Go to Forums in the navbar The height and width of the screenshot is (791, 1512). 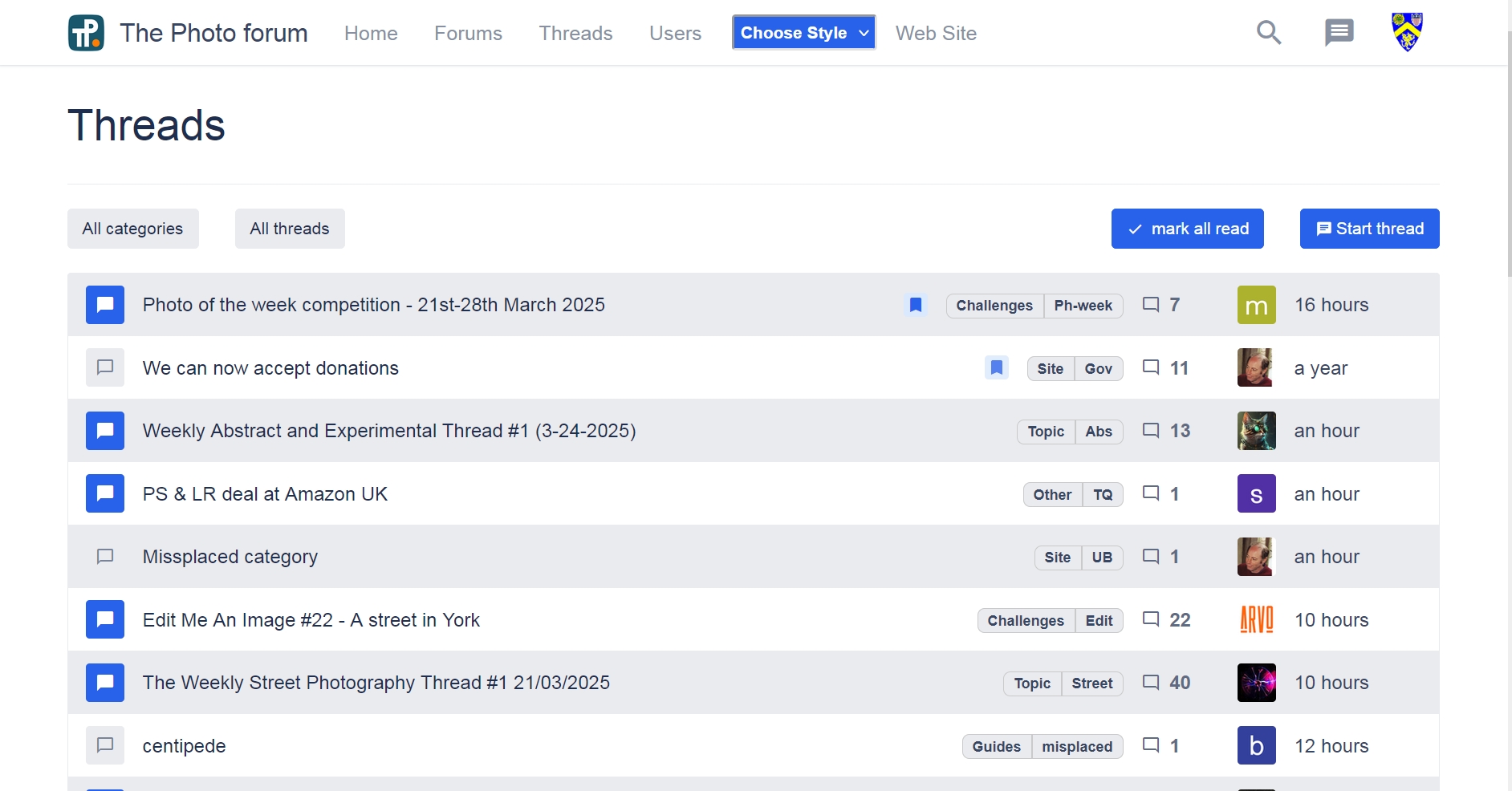tap(468, 34)
